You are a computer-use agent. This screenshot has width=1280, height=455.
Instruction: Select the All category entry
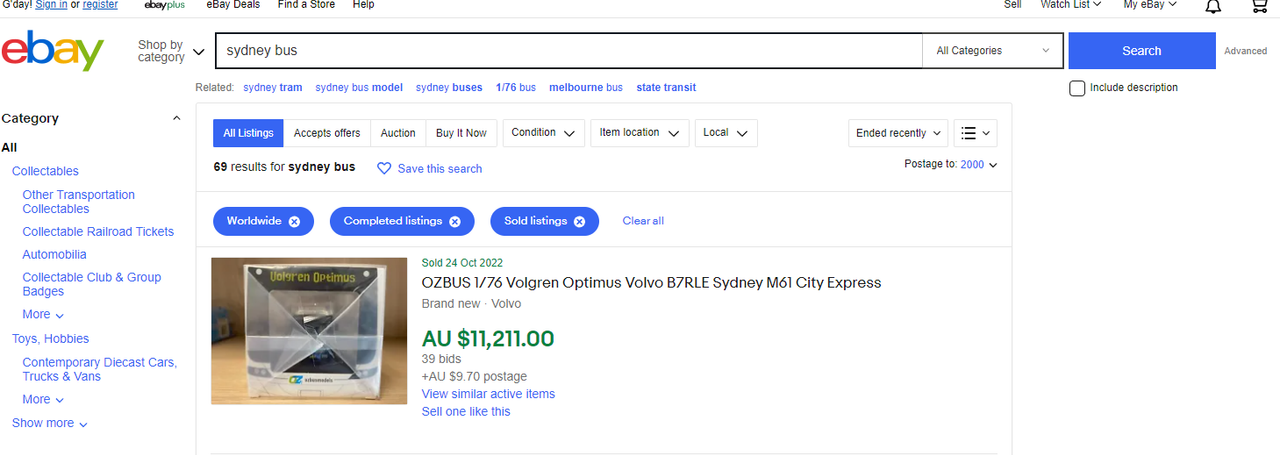pos(9,147)
